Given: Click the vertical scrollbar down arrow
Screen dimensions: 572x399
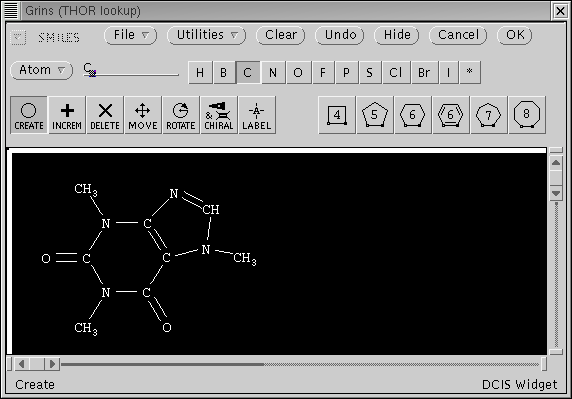Looking at the screenshot, I should pos(556,193).
